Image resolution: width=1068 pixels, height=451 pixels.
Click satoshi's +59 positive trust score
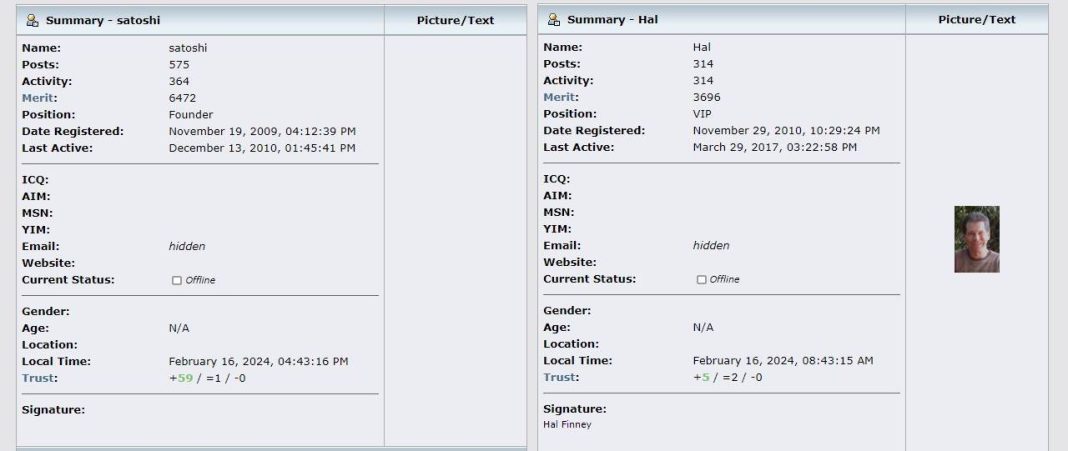pos(184,378)
